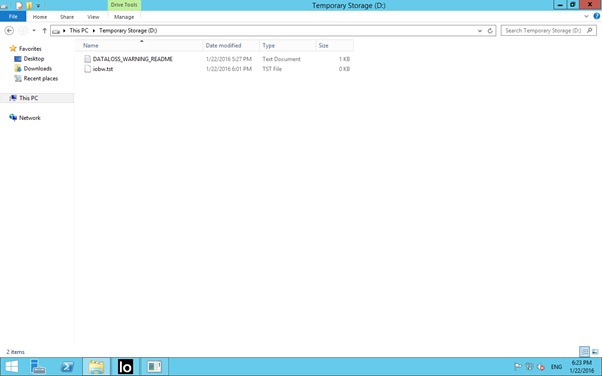Expand the chevron after This PC breadcrumb
The width and height of the screenshot is (602, 376).
(x=94, y=31)
